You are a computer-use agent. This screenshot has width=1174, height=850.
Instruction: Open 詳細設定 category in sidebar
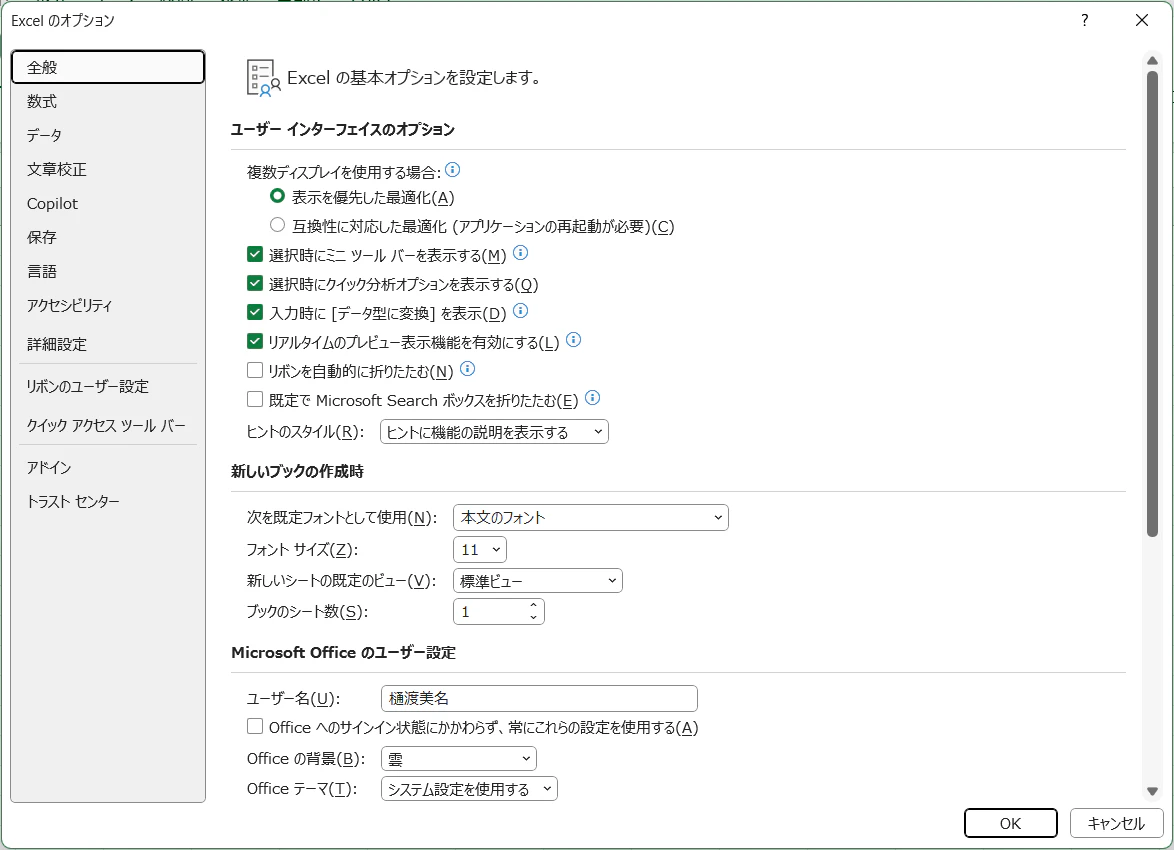pyautogui.click(x=108, y=344)
